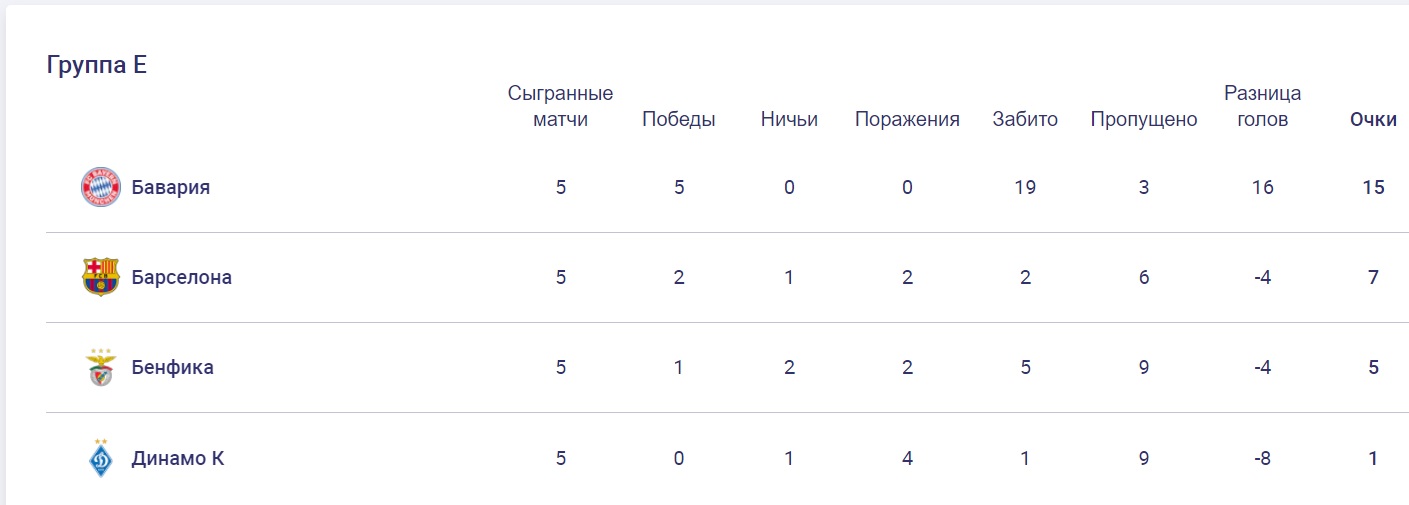
Task: Open the Бавария team link
Action: 171,187
